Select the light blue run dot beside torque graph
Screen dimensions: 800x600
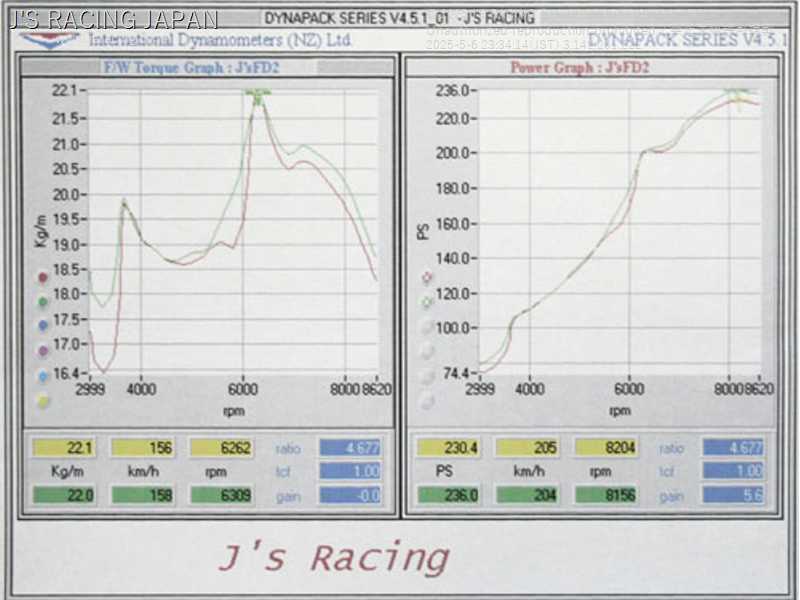[x=42, y=376]
